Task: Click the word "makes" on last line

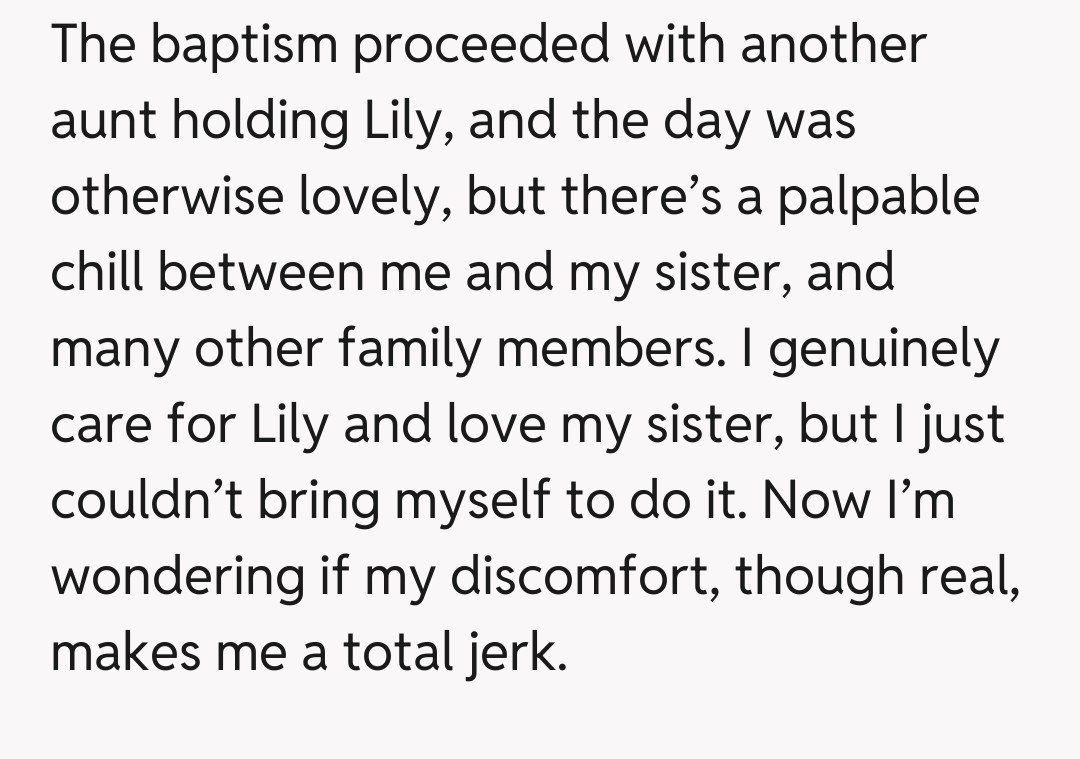Action: 111,654
